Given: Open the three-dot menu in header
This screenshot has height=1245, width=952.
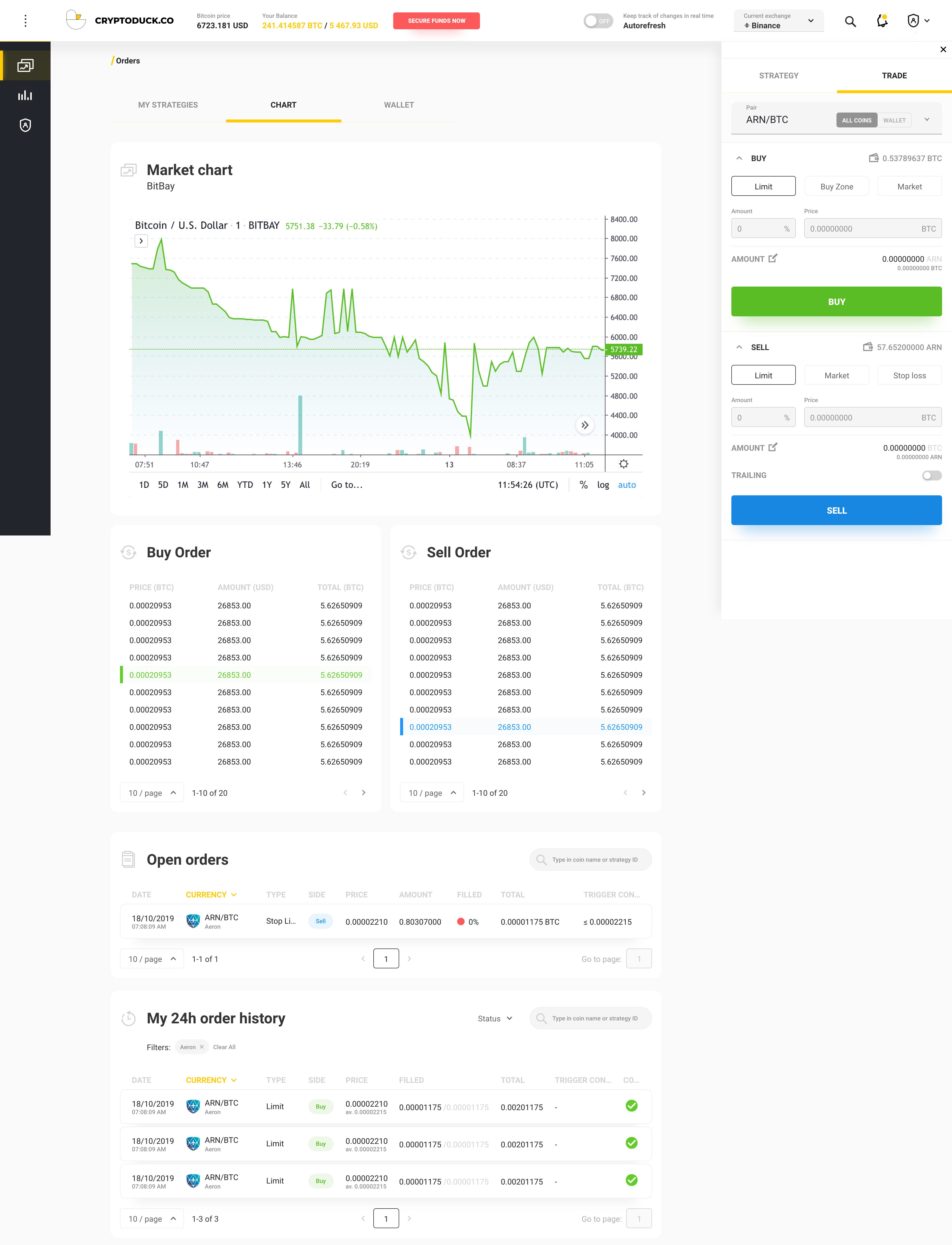Looking at the screenshot, I should click(26, 21).
